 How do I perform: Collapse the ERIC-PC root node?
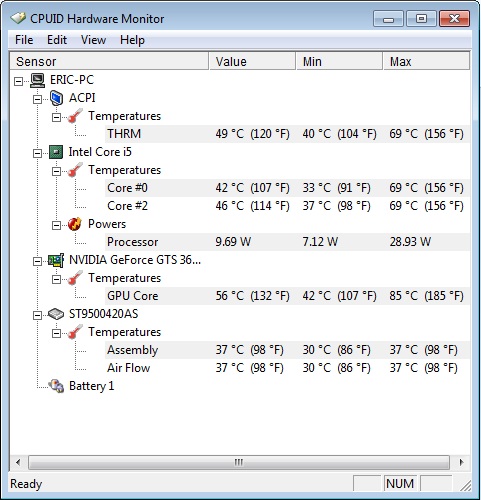coord(19,81)
